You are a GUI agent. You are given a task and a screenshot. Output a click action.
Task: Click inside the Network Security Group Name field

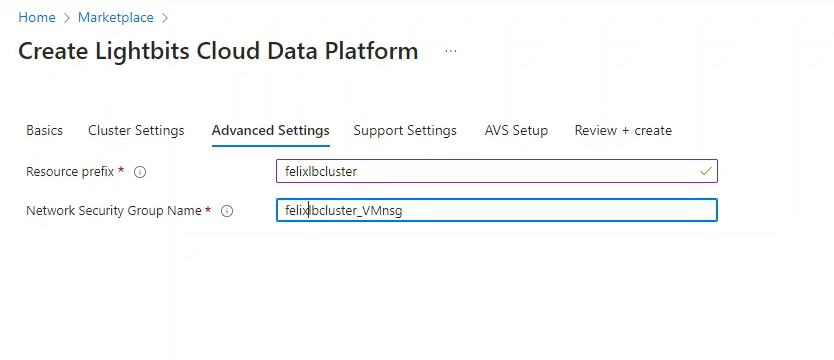(497, 210)
